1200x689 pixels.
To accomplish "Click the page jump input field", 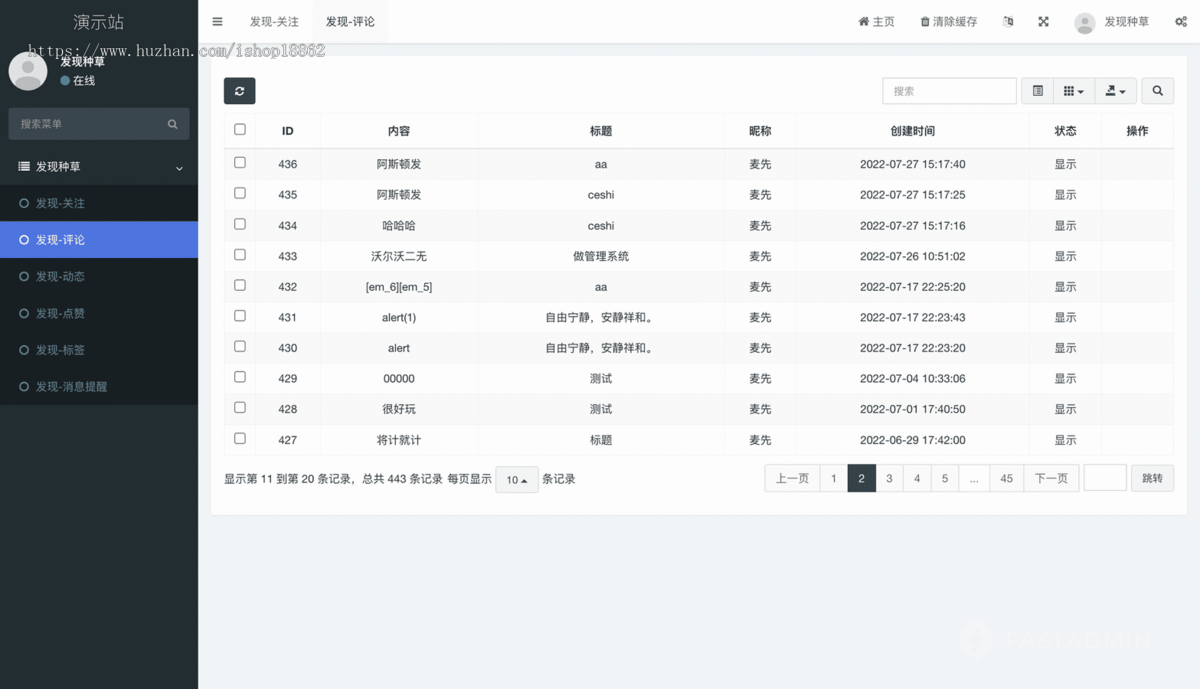I will [x=1104, y=478].
